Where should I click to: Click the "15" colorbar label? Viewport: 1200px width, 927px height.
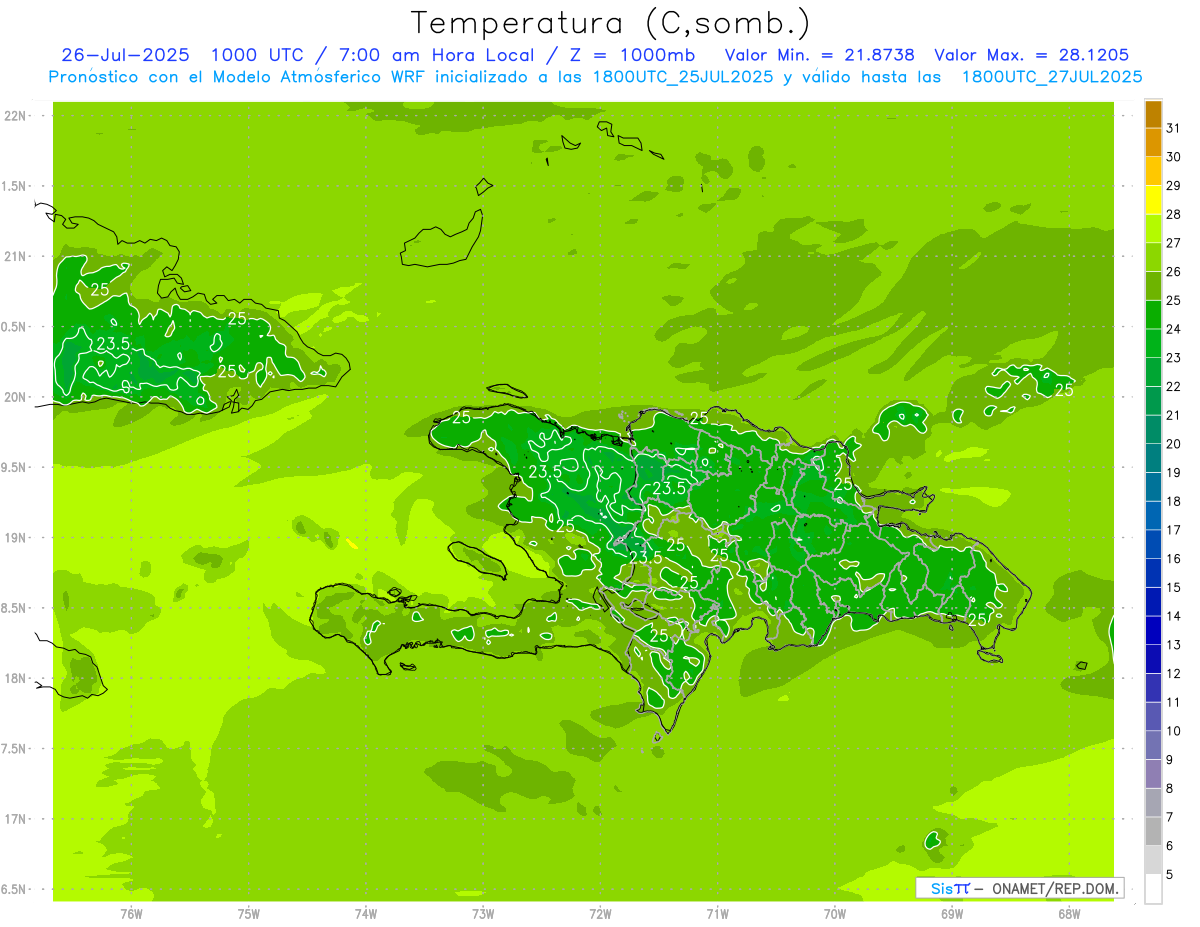(x=1174, y=587)
